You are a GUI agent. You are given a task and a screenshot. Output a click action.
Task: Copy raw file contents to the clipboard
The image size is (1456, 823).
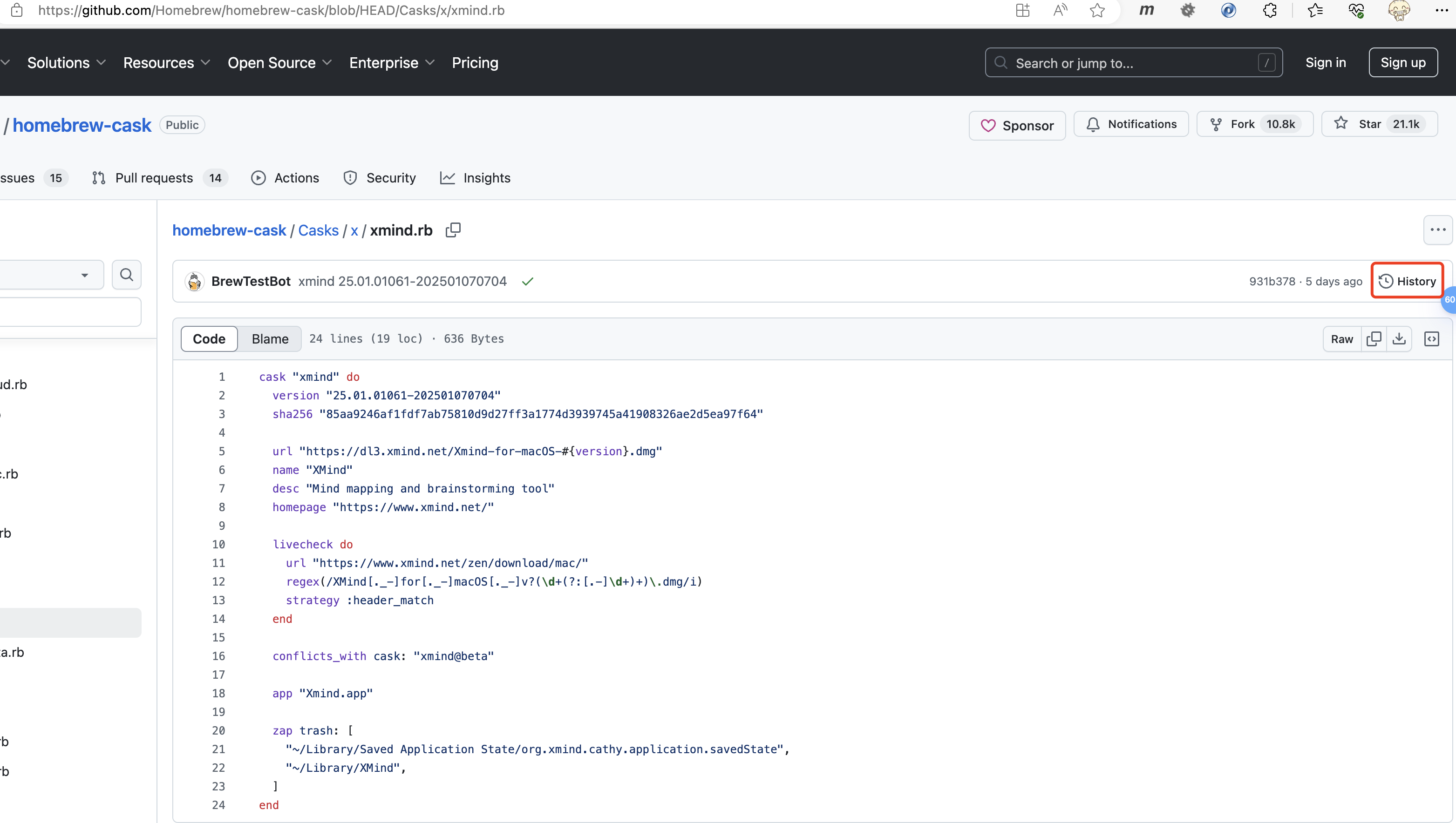pos(1374,338)
